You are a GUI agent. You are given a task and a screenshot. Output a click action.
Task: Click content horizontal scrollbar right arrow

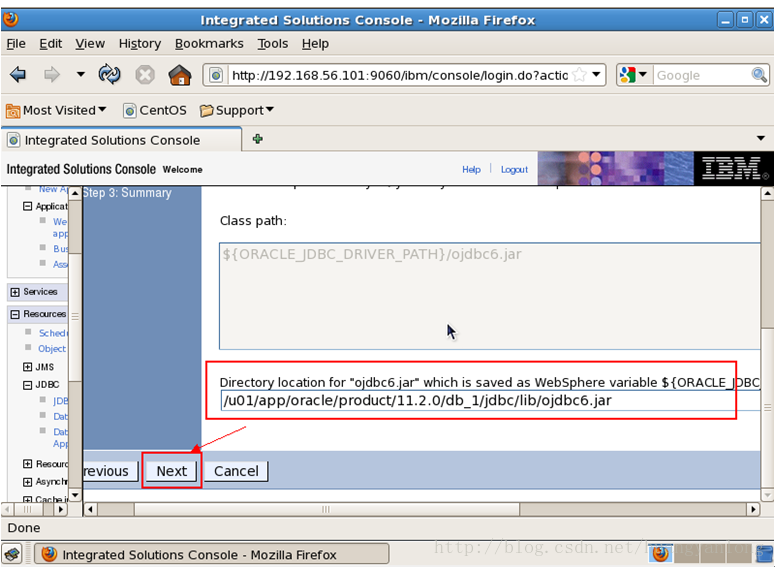pyautogui.click(x=753, y=509)
